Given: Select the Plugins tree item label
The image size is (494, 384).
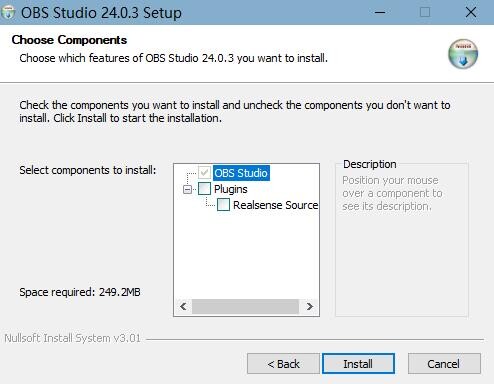Looking at the screenshot, I should pos(231,189).
